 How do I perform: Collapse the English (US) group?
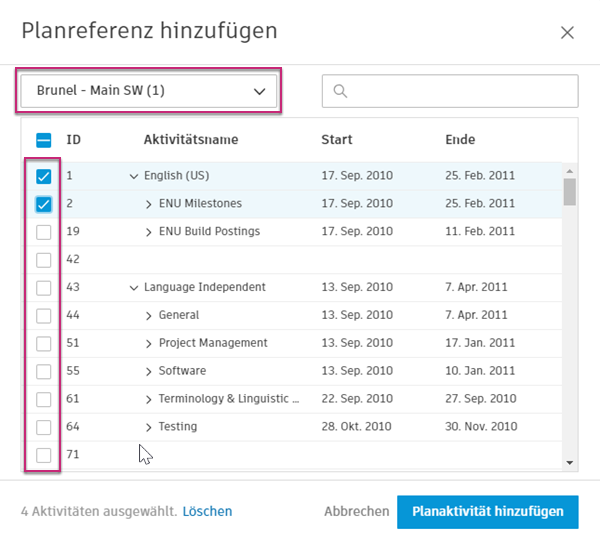[x=134, y=176]
